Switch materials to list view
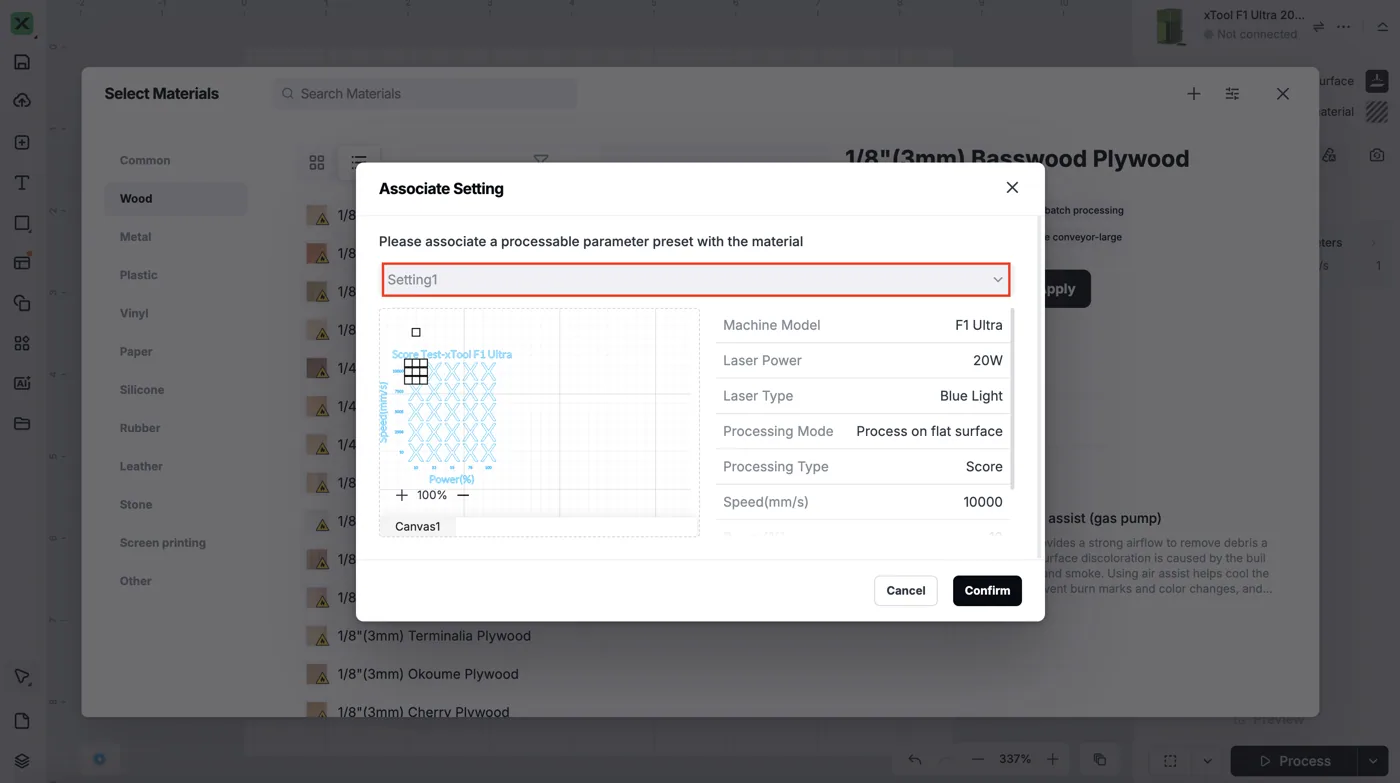1400x783 pixels. pos(358,162)
